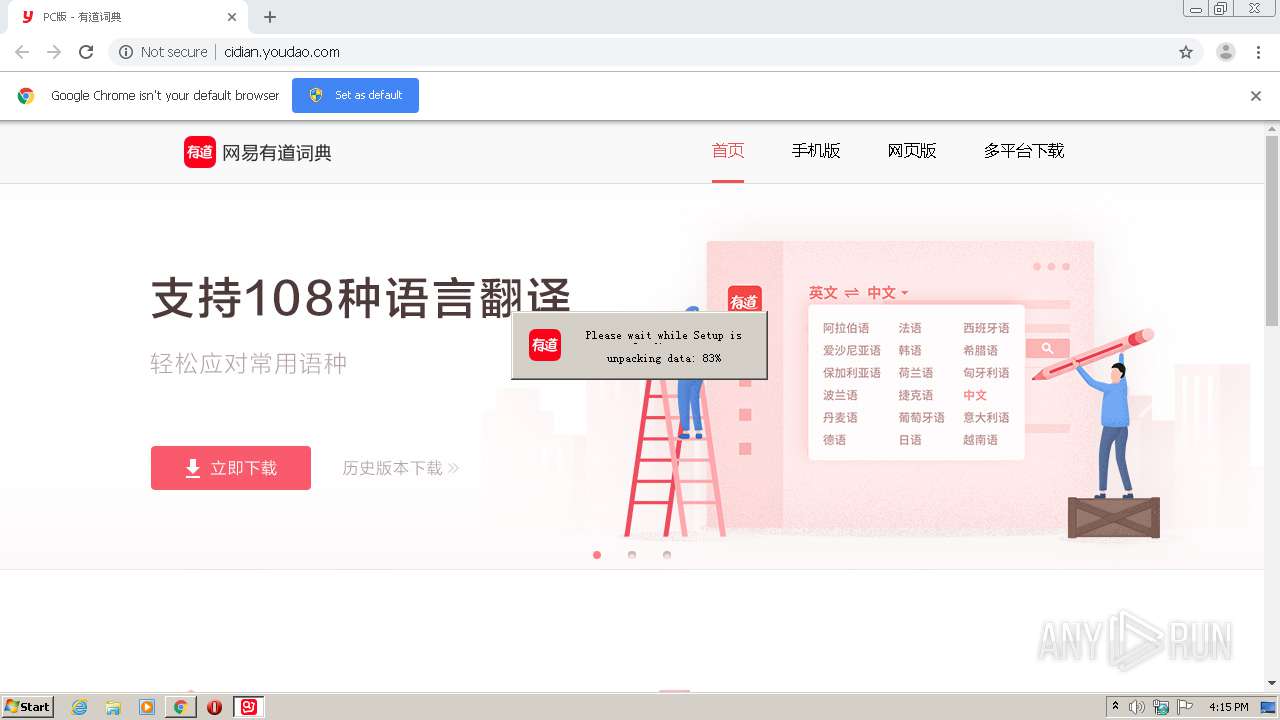Click the 英文 ⇌ 中文 language dropdown in illustration

[x=859, y=293]
